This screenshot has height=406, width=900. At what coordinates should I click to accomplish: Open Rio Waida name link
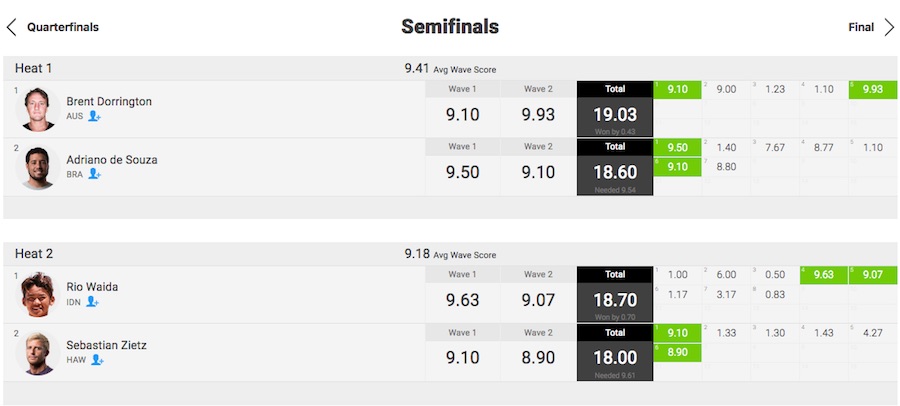point(92,287)
